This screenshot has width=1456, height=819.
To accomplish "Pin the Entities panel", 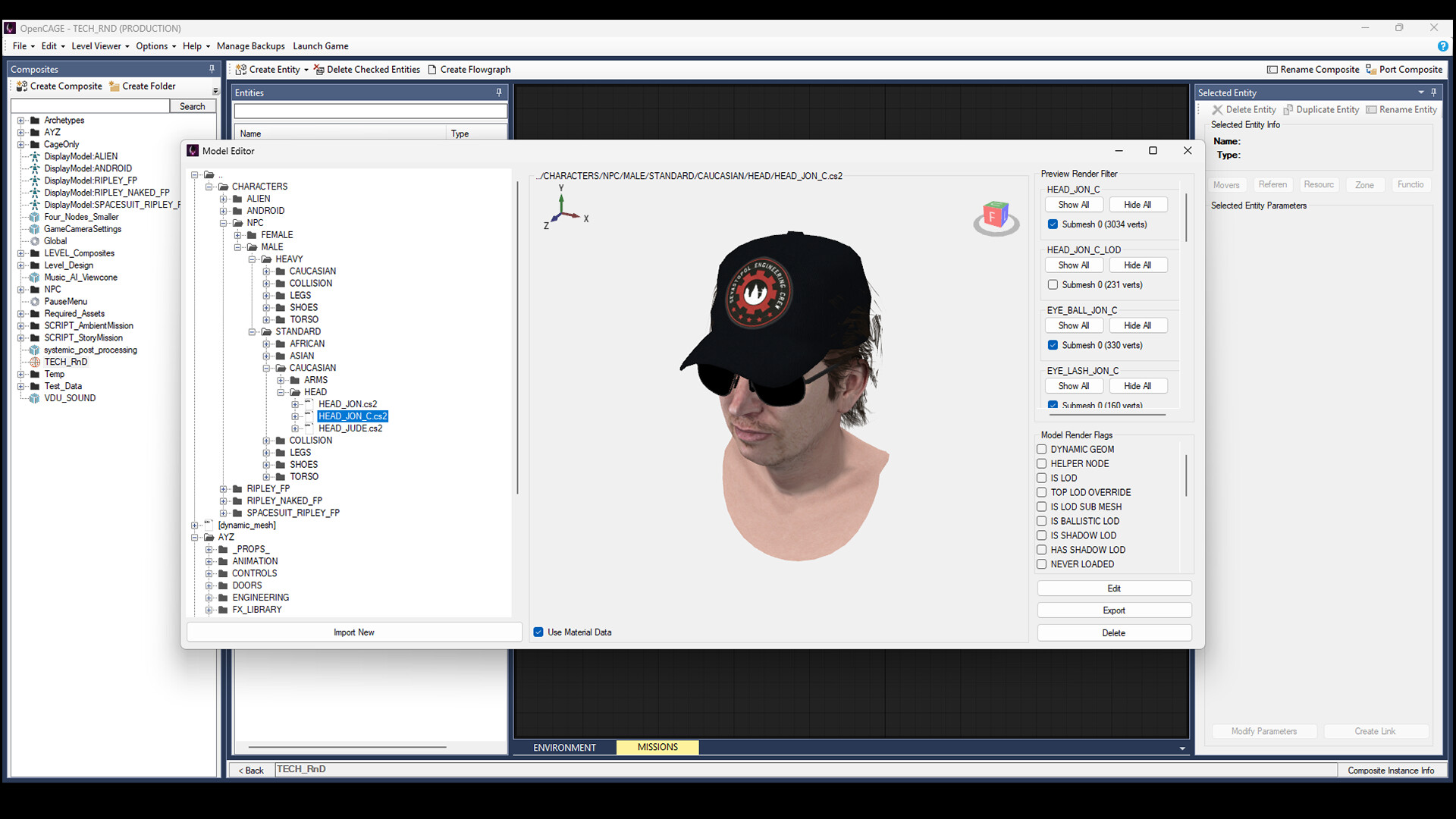I will coord(499,93).
